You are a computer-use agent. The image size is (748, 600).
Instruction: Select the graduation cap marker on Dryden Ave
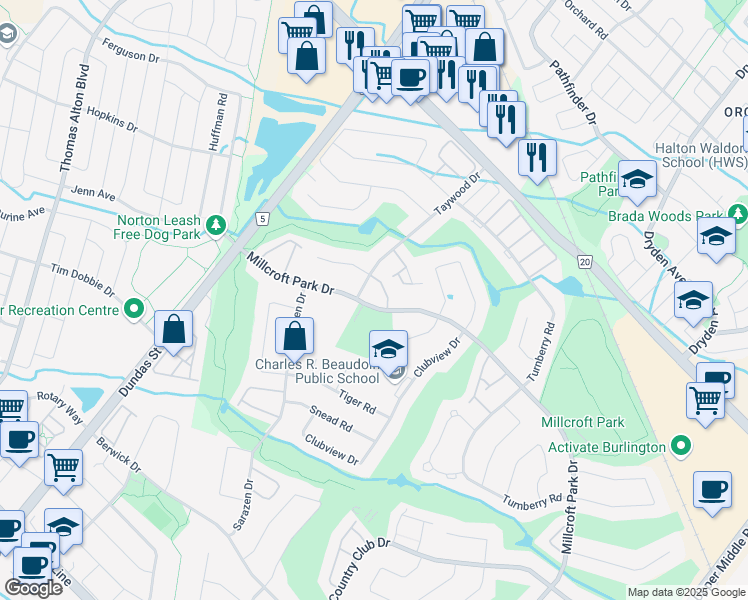693,301
